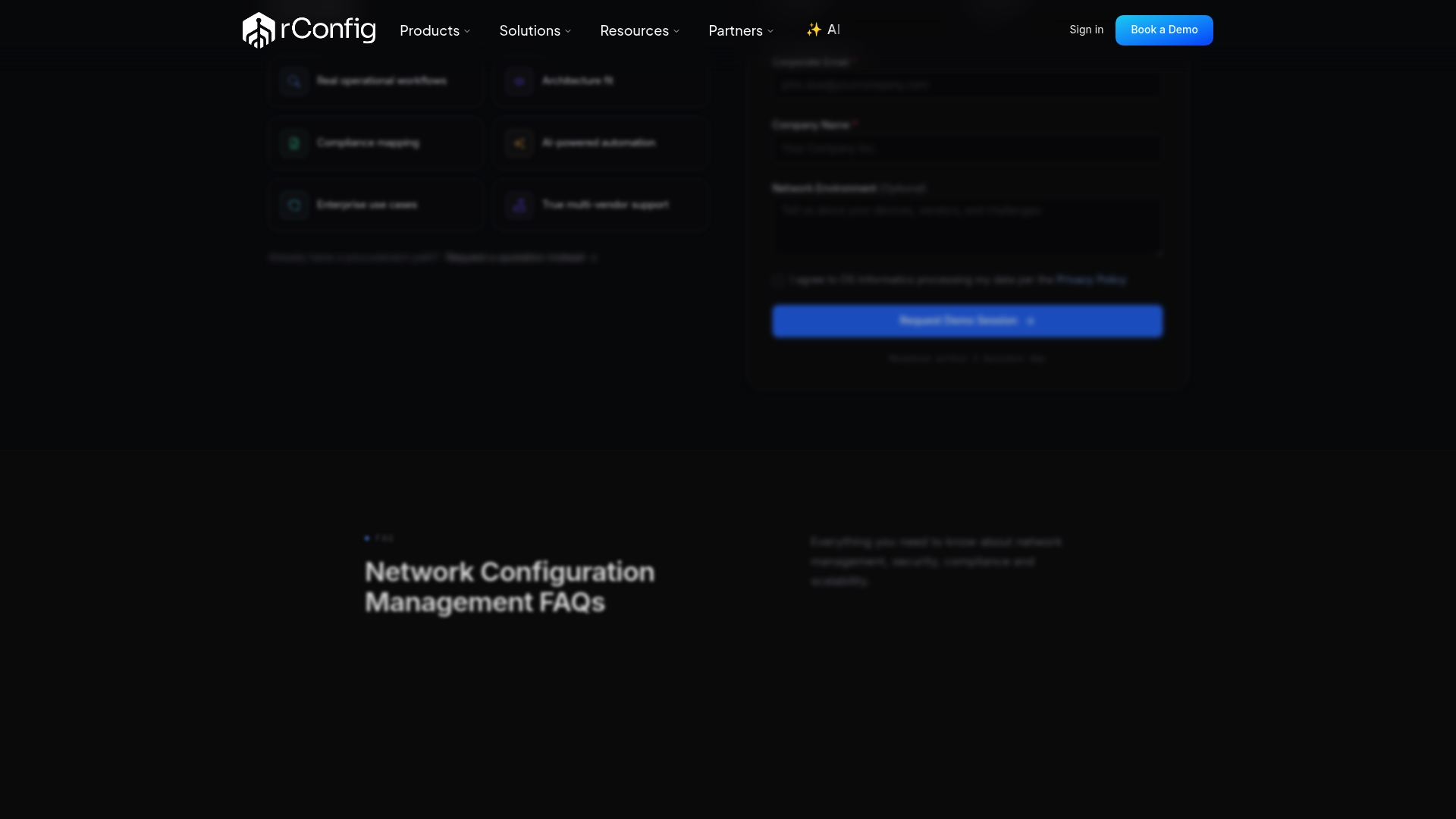Viewport: 1456px width, 819px height.
Task: Click the True multi-vendor support card icon
Action: point(519,206)
